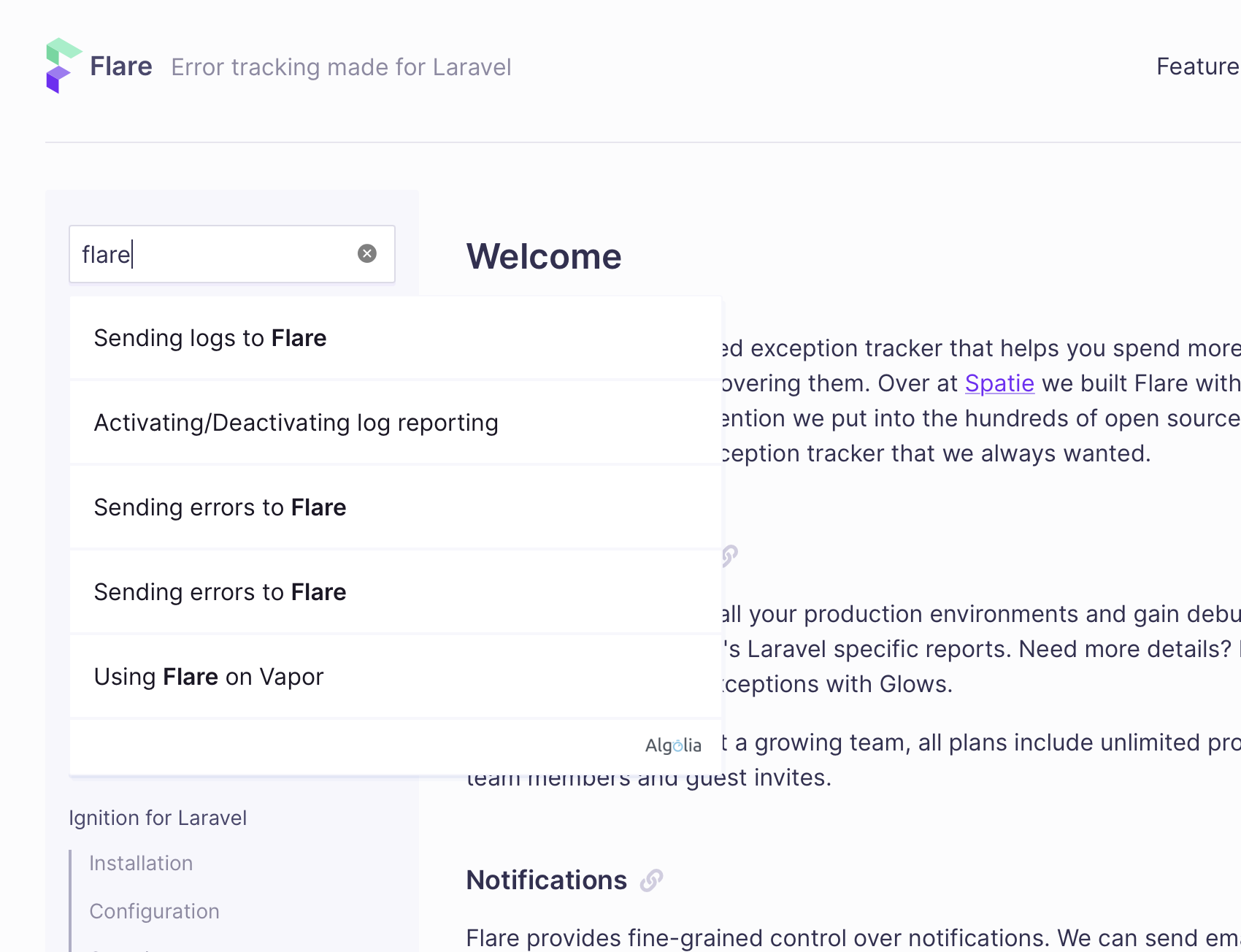Open Configuration in the sidebar

click(154, 911)
